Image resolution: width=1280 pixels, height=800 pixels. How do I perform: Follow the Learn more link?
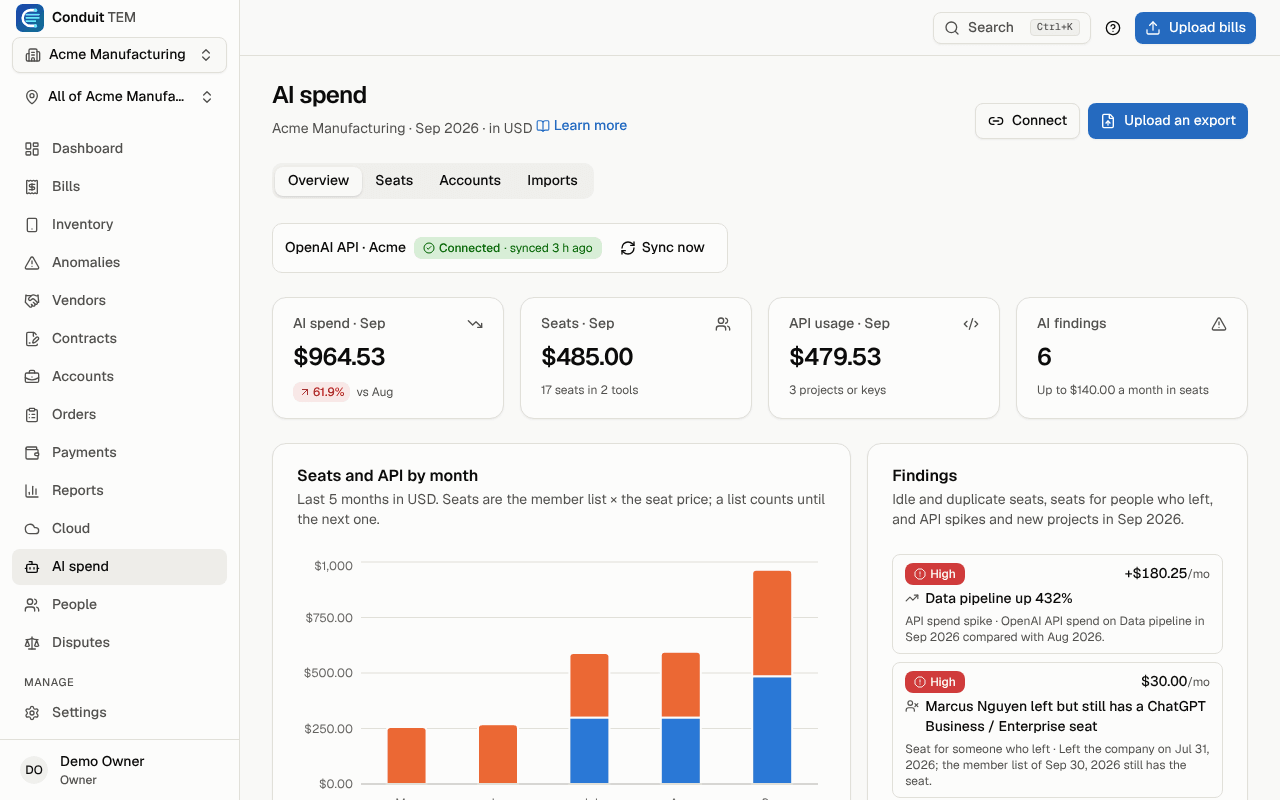(582, 126)
